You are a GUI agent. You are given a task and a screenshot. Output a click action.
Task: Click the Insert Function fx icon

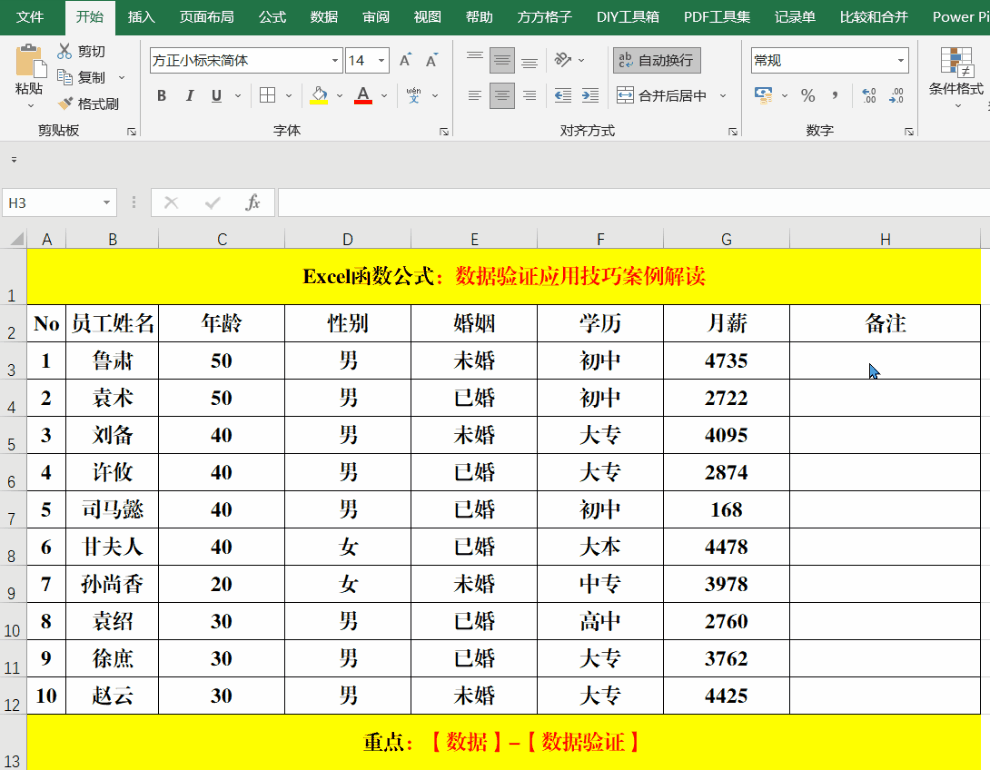tap(253, 203)
